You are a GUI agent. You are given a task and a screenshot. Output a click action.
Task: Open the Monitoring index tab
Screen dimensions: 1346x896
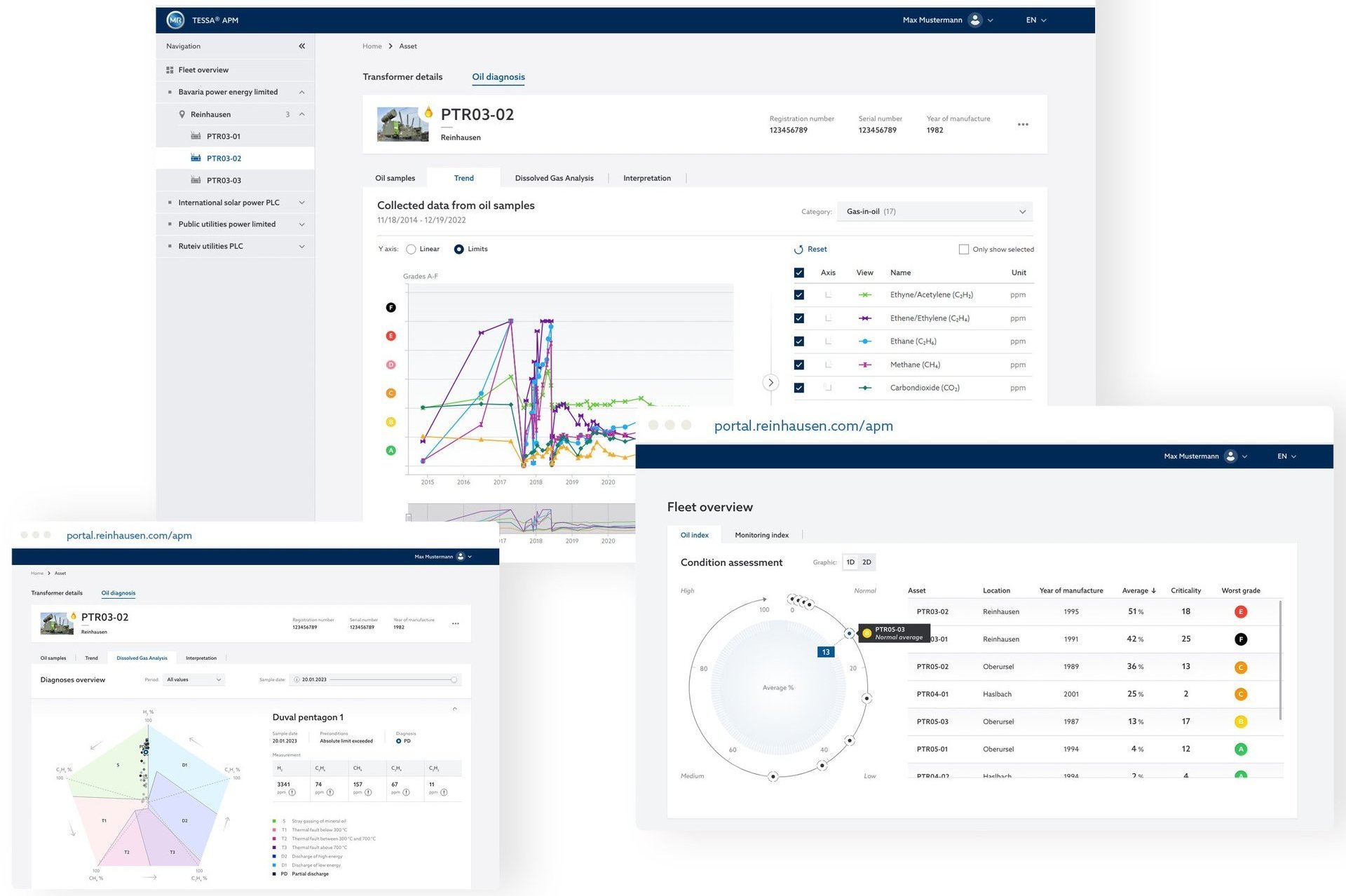coord(761,536)
